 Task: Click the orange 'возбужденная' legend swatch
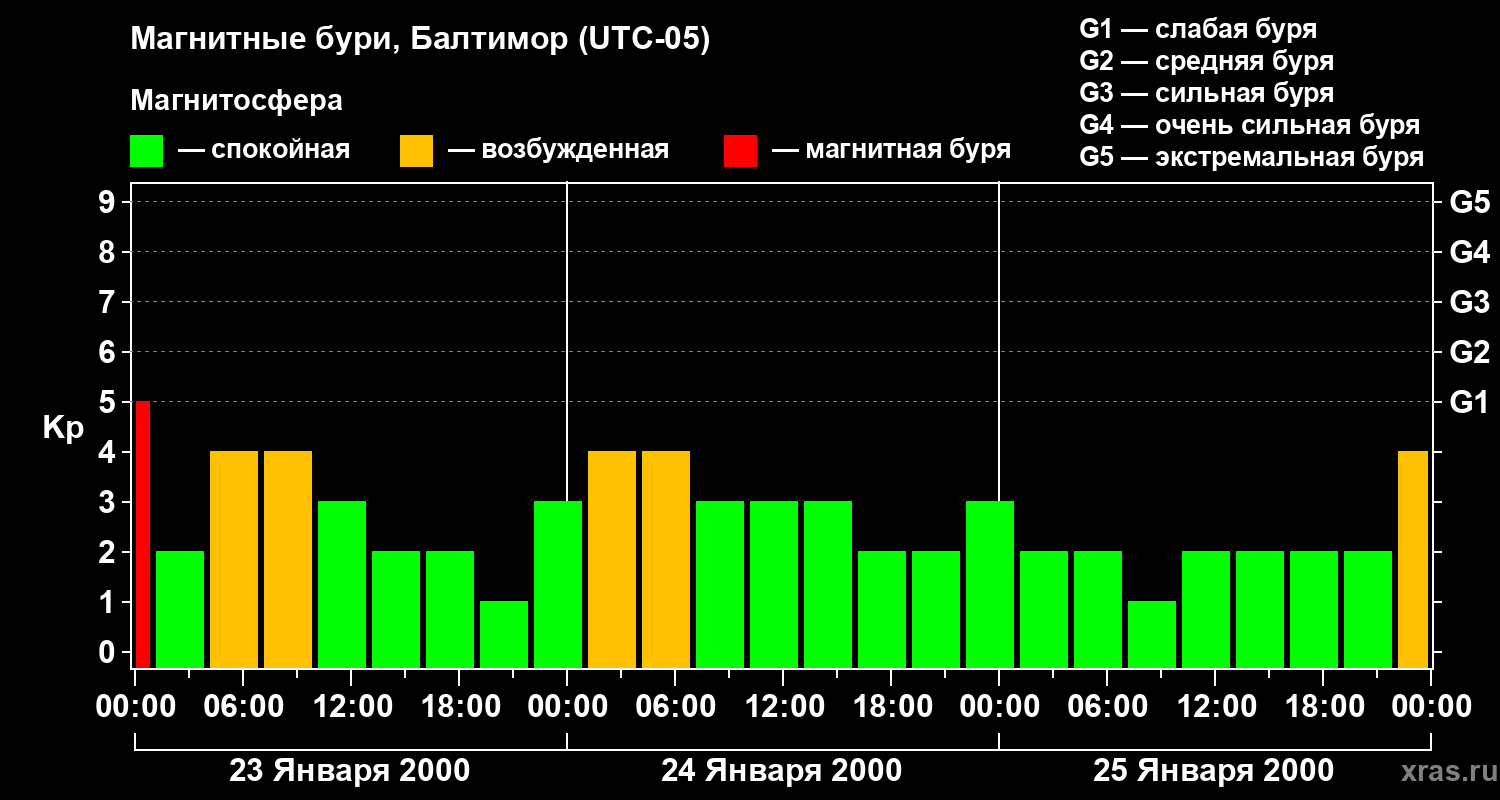(416, 151)
